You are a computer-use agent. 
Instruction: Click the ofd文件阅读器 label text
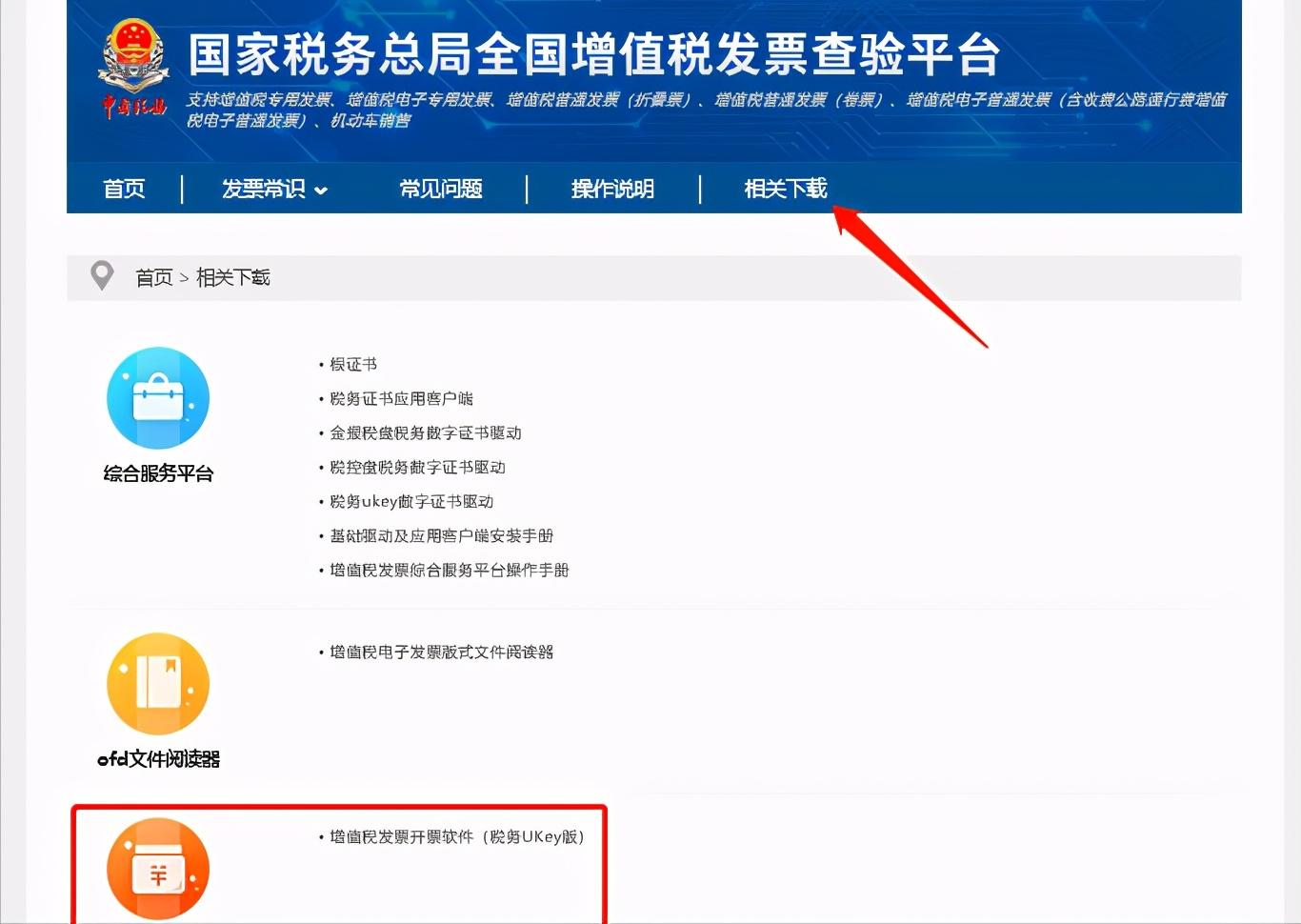pos(158,759)
